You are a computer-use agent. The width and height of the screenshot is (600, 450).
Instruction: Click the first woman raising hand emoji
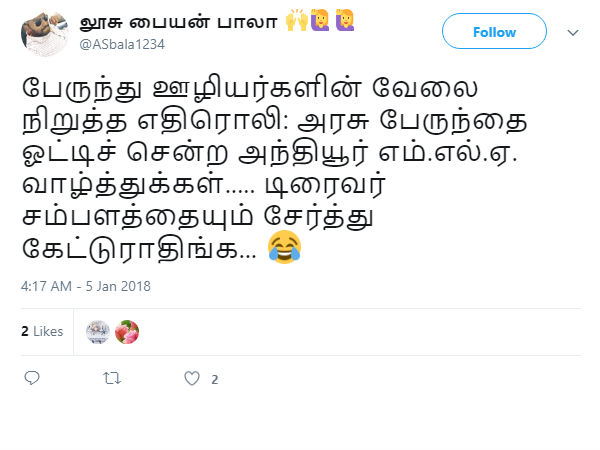320,21
